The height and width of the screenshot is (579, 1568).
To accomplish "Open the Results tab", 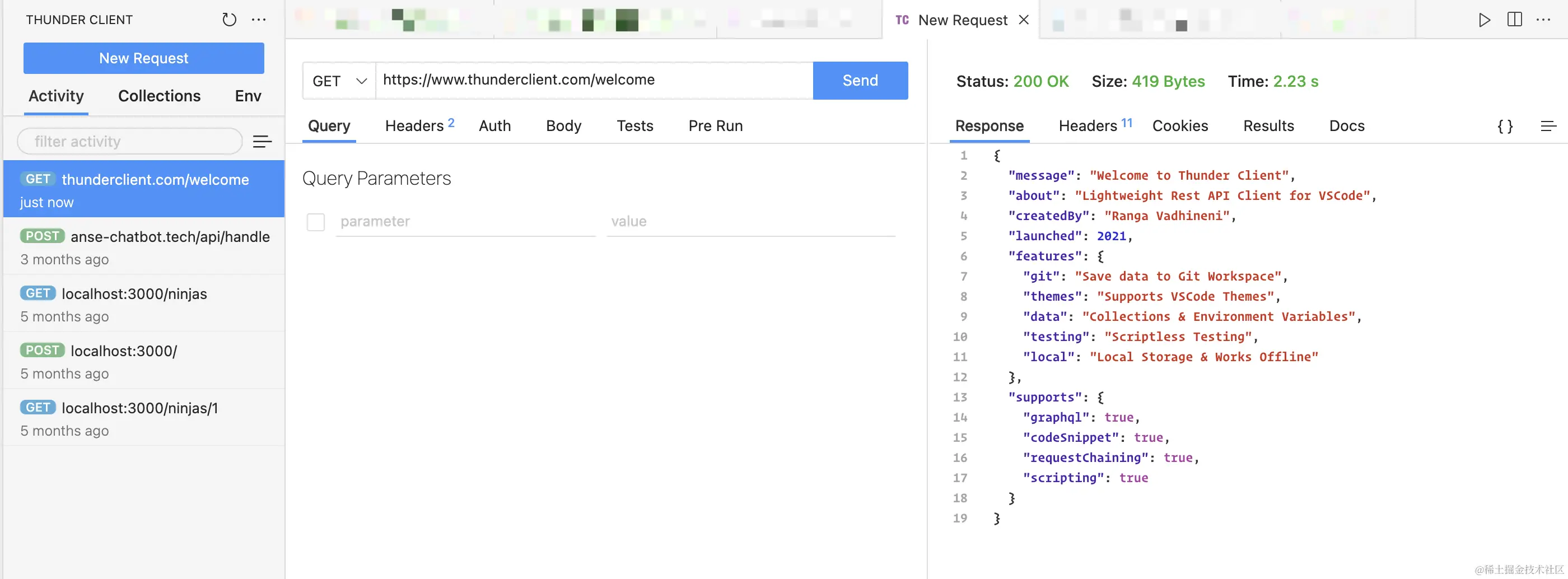I will coord(1268,126).
